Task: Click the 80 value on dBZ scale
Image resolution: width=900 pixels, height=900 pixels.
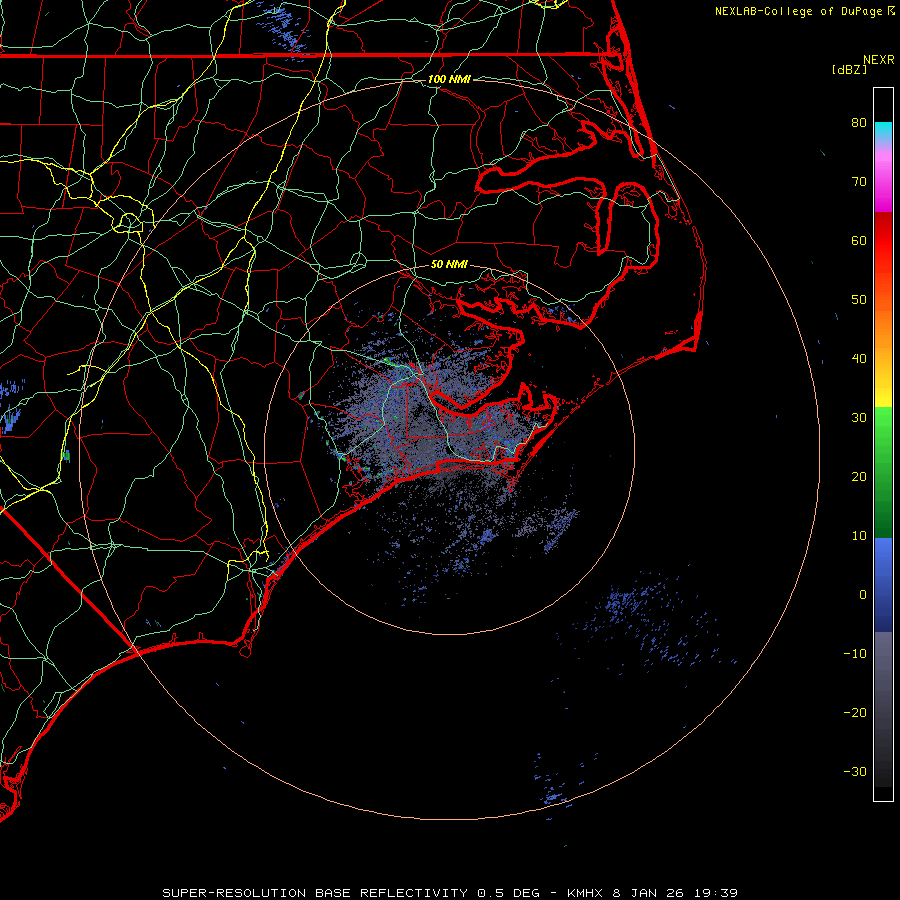Action: click(x=859, y=122)
